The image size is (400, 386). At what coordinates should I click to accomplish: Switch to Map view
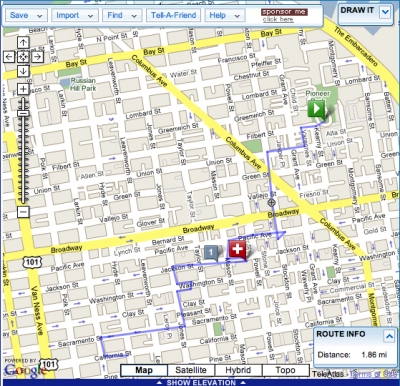pos(144,370)
